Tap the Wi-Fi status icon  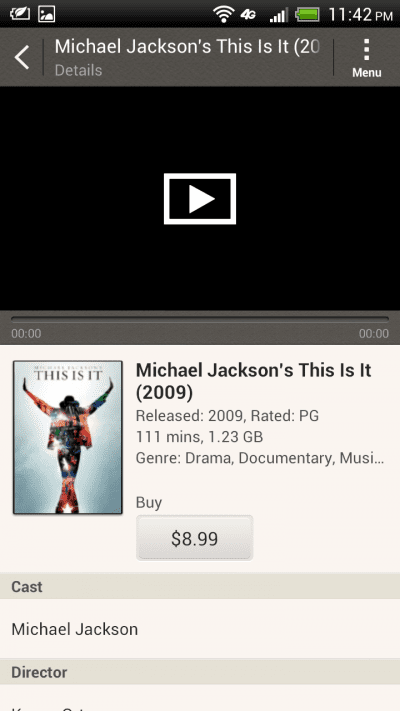pyautogui.click(x=223, y=15)
